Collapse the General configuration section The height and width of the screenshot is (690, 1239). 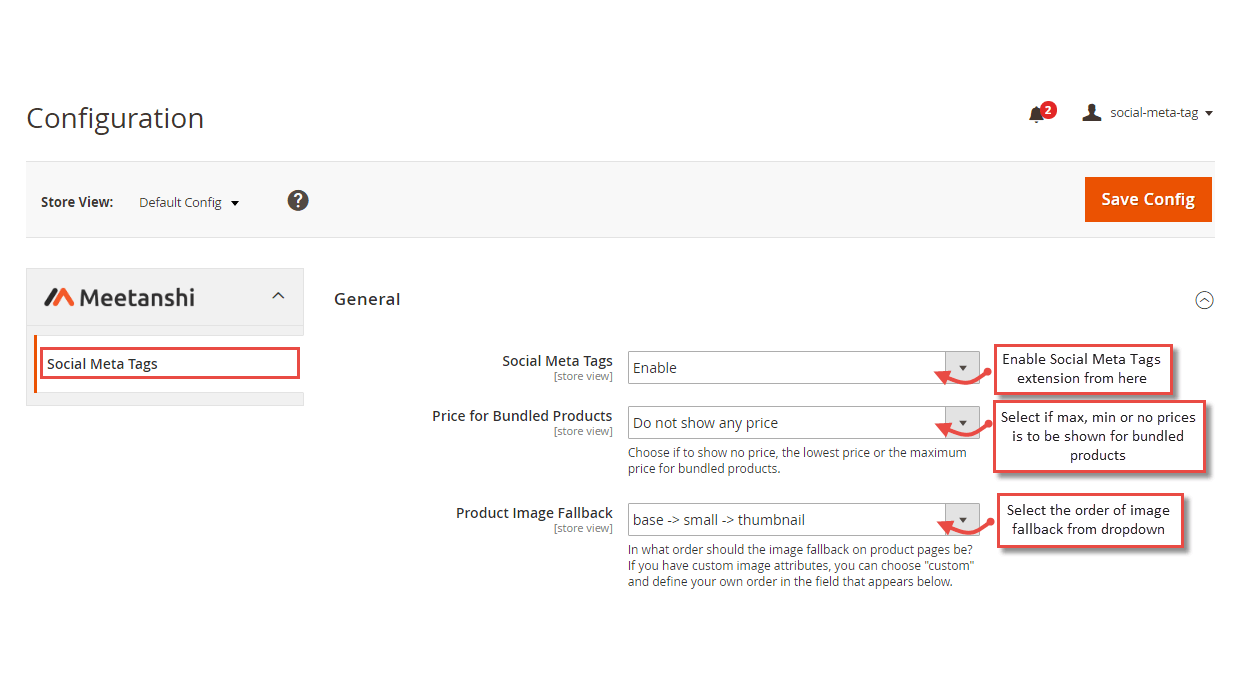coord(1204,299)
